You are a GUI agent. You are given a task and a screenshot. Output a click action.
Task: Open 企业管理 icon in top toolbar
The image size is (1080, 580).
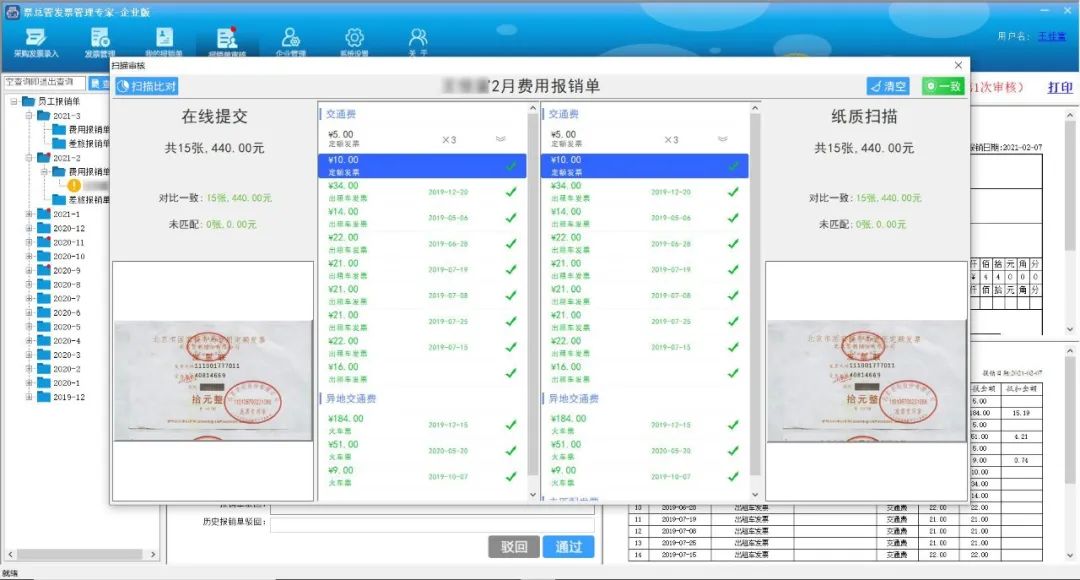click(290, 40)
